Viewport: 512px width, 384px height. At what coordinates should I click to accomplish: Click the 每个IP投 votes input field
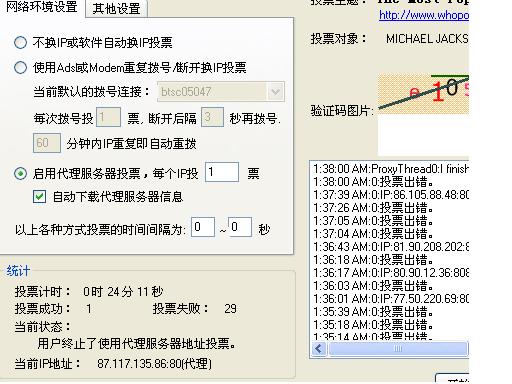click(x=222, y=172)
